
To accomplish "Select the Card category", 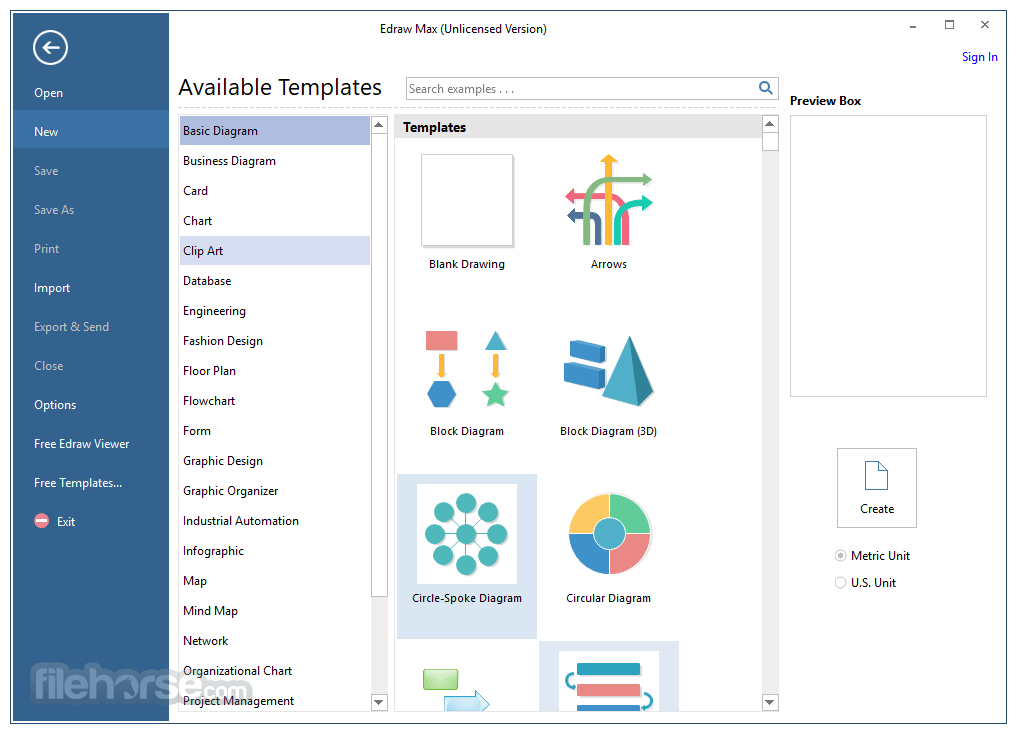I will point(275,190).
